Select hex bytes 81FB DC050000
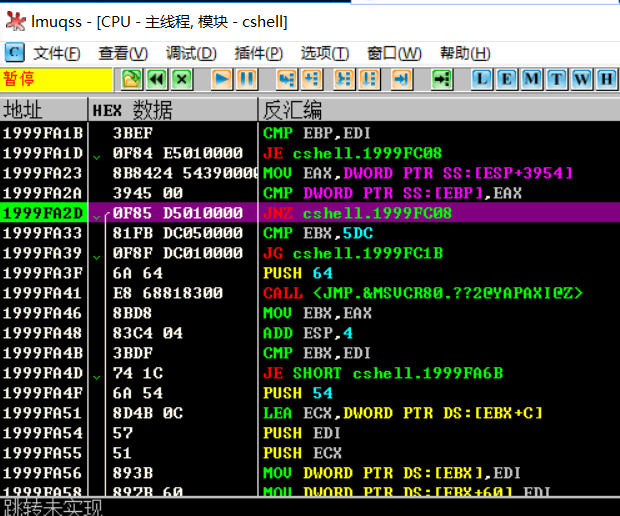Image resolution: width=620 pixels, height=516 pixels. (x=178, y=233)
